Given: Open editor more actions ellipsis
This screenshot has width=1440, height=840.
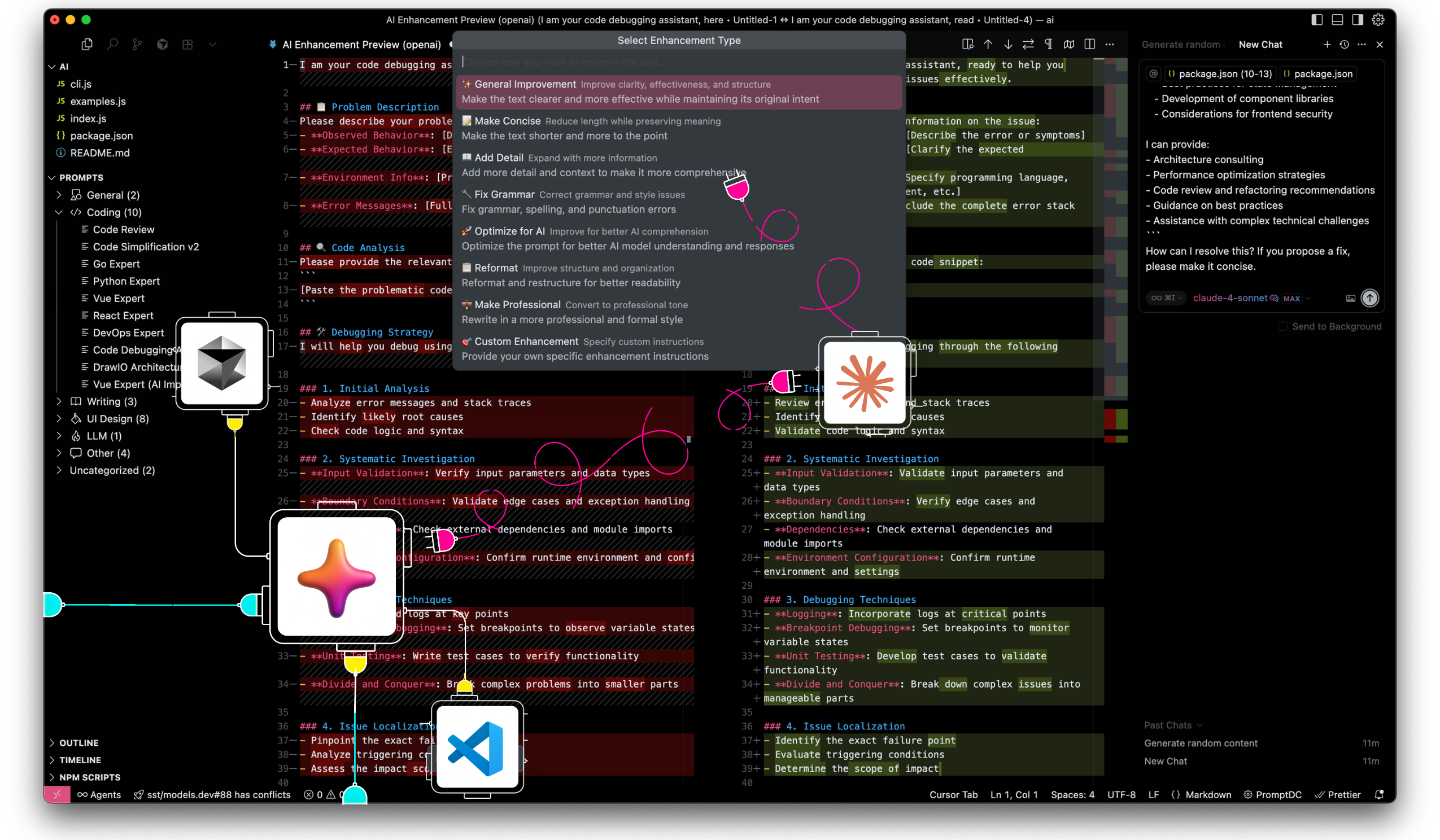Looking at the screenshot, I should pos(1110,44).
